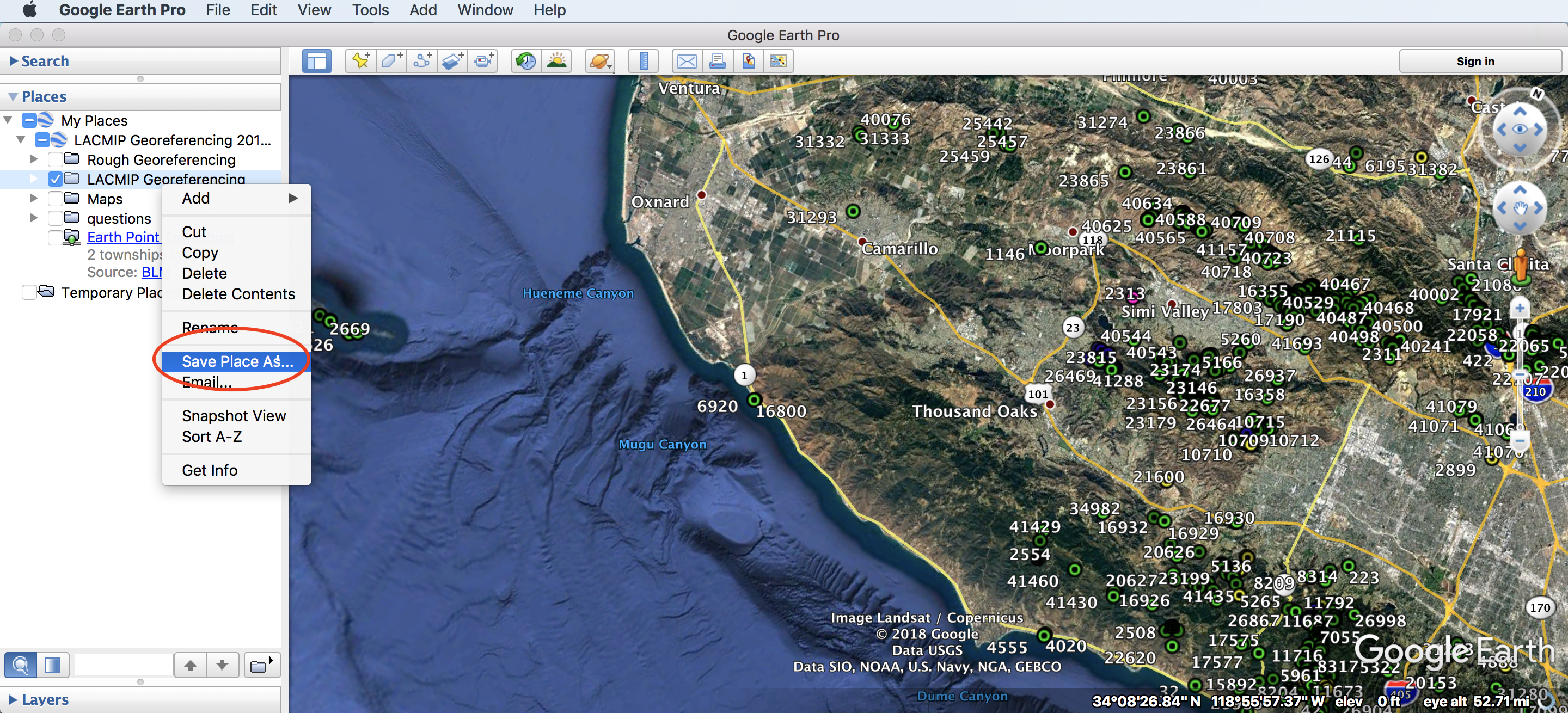Screen dimensions: 1568x713
Task: Open the View menu
Action: 314,10
